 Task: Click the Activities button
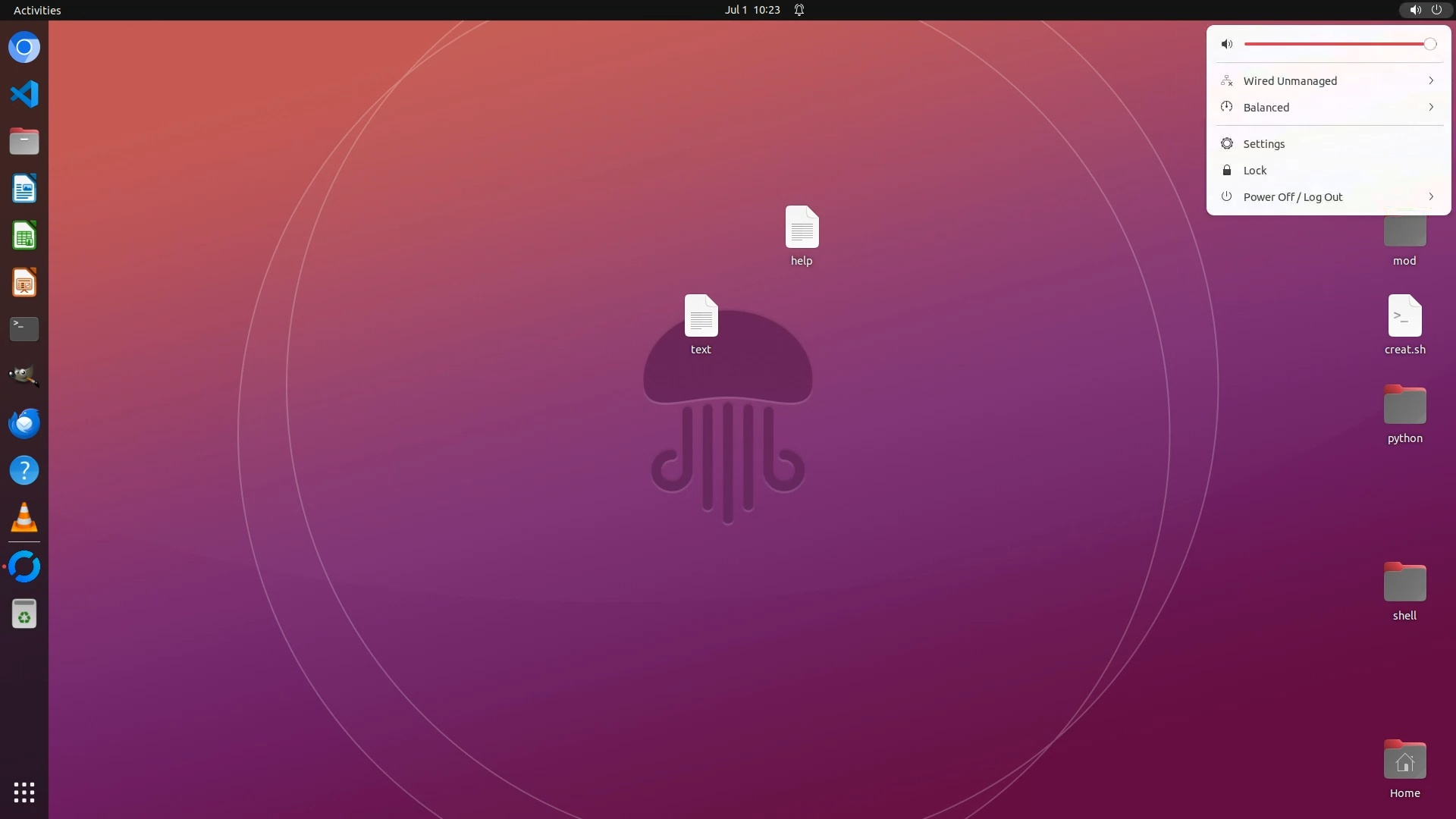click(x=37, y=10)
